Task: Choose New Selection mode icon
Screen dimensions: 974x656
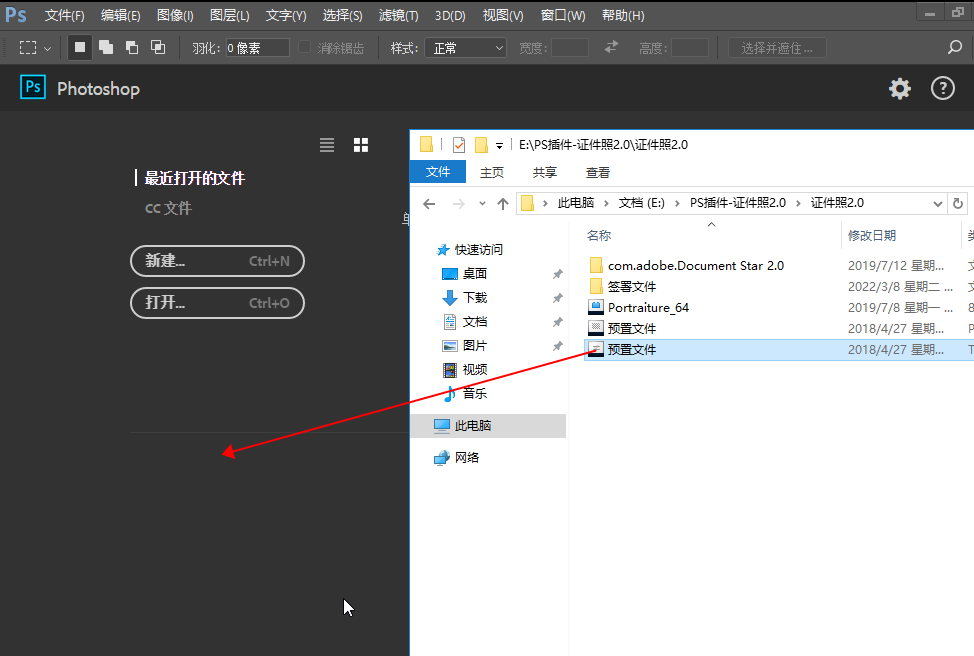Action: click(80, 47)
